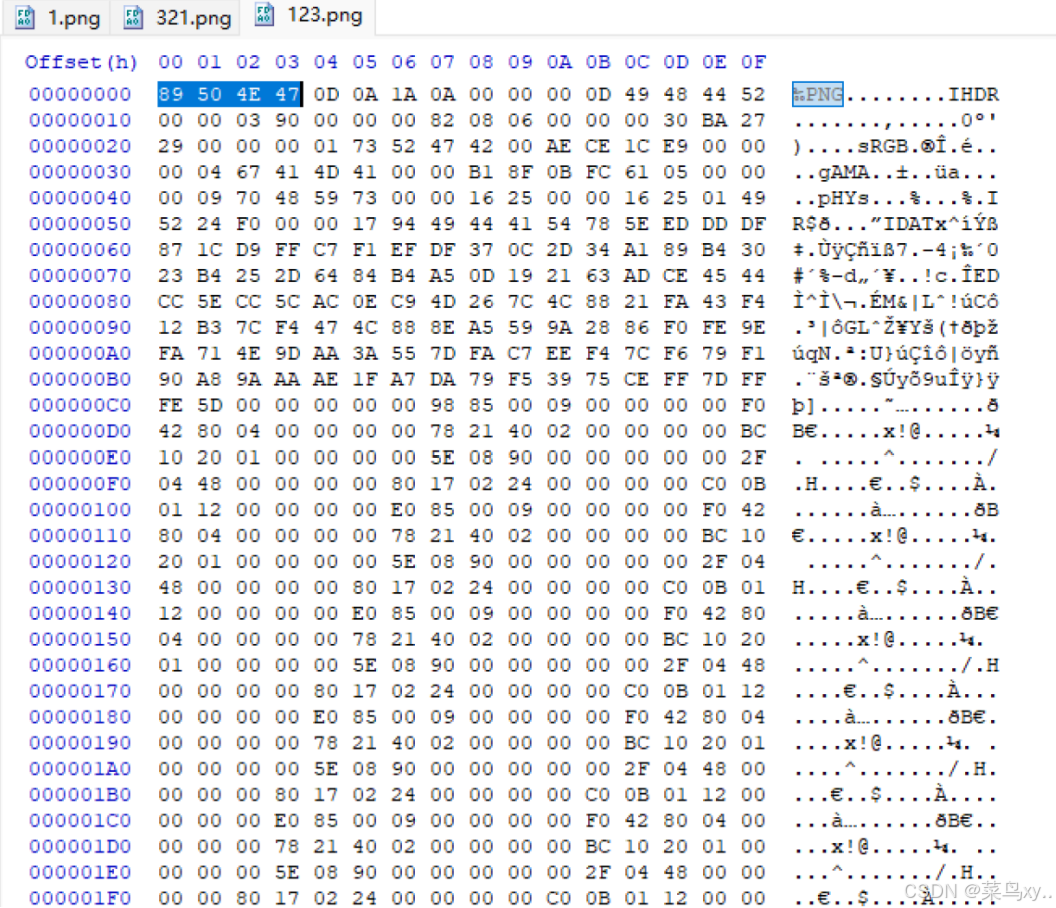Click column header 0F

pos(754,62)
